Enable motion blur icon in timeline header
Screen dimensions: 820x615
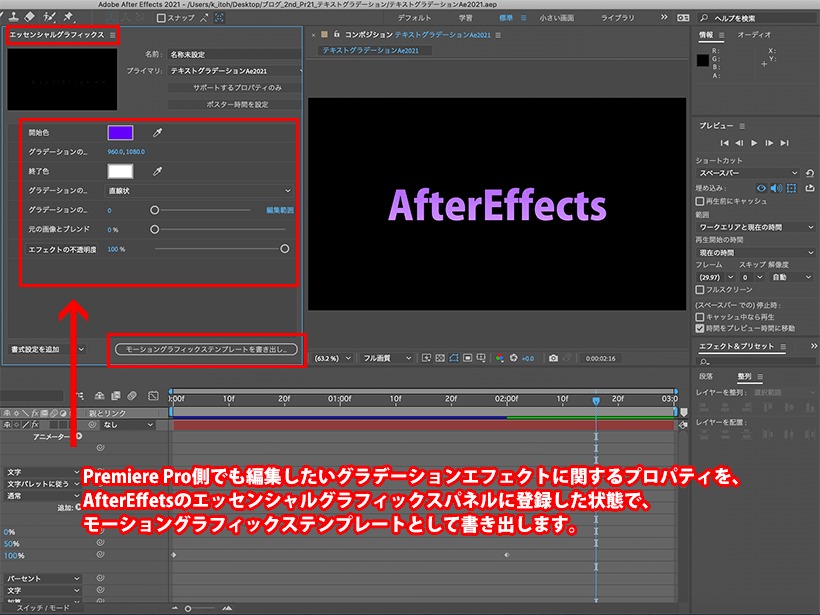pyautogui.click(x=132, y=396)
